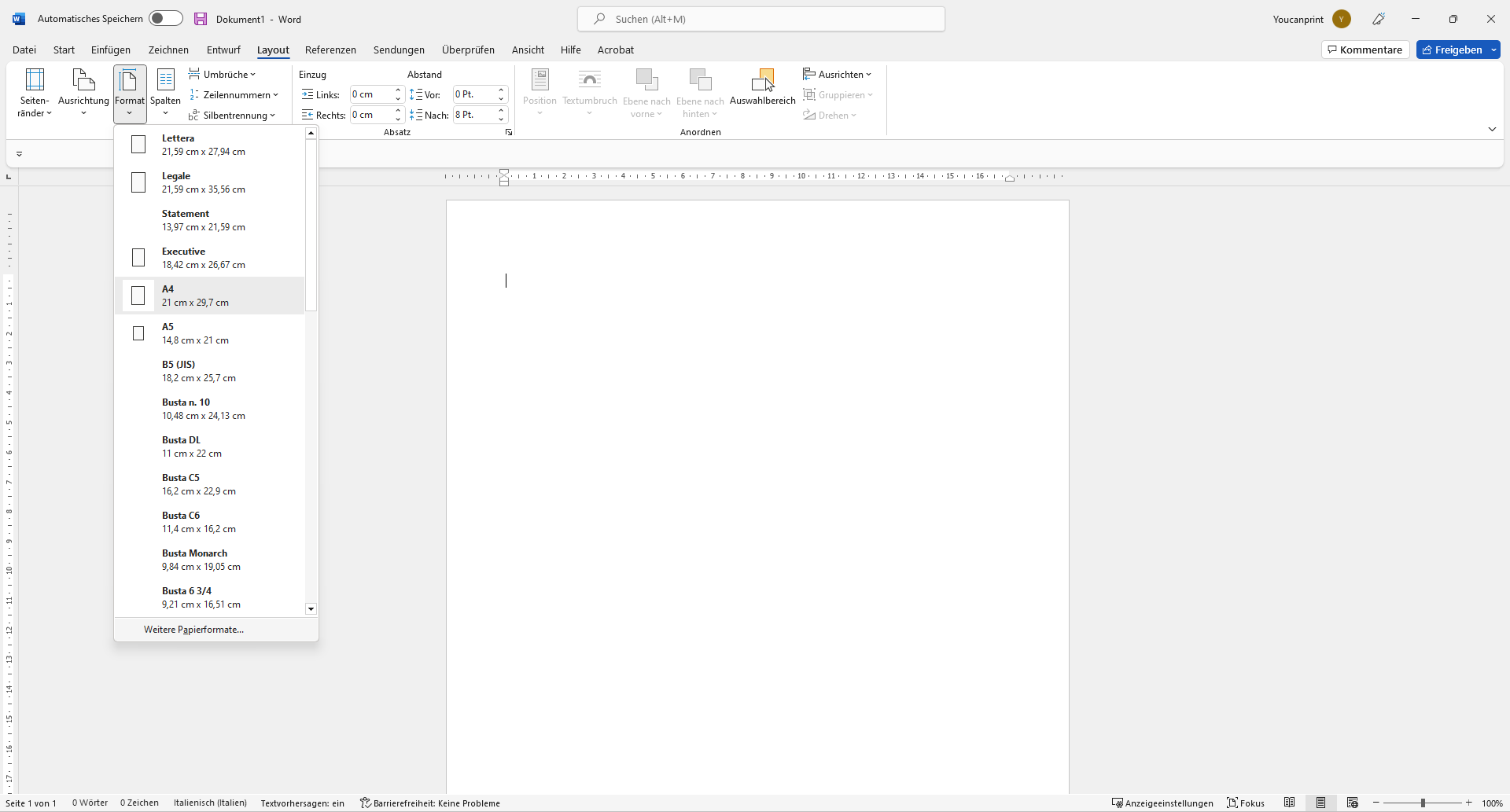This screenshot has height=812, width=1510.
Task: Click the Format paper size button
Action: [130, 93]
